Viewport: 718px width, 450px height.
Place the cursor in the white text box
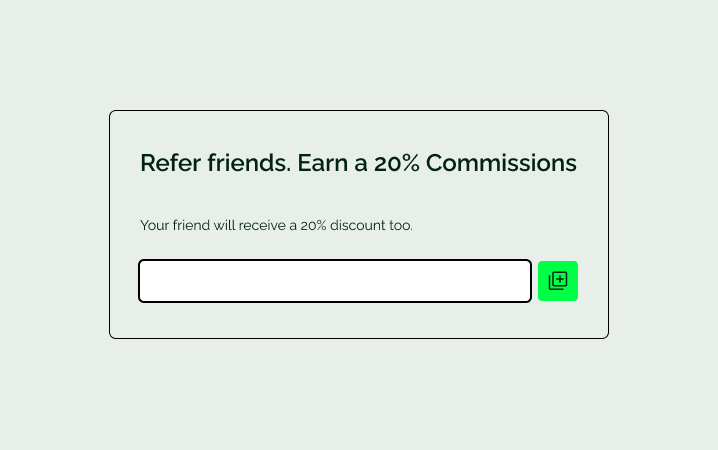pos(335,281)
